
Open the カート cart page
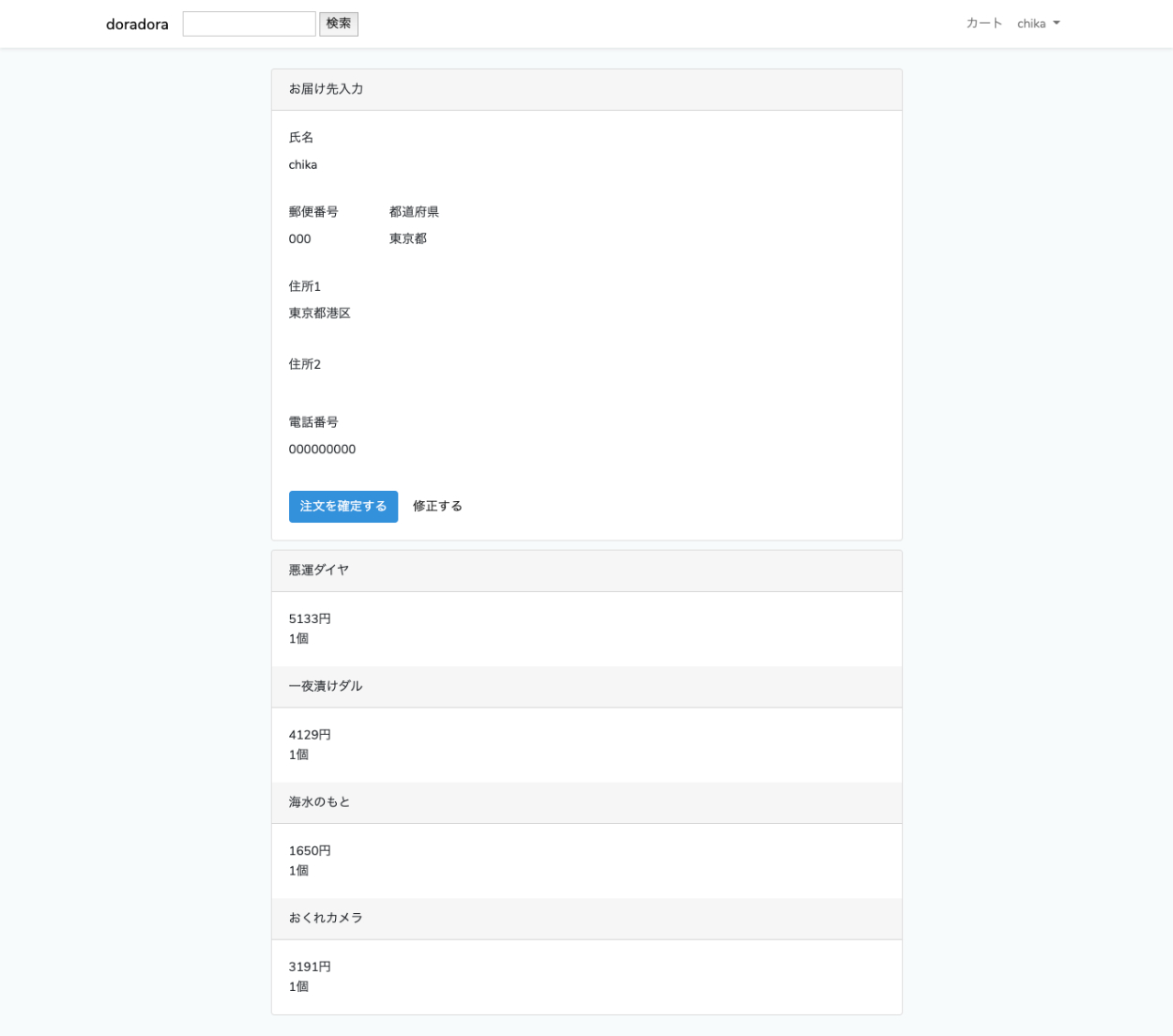pos(983,23)
